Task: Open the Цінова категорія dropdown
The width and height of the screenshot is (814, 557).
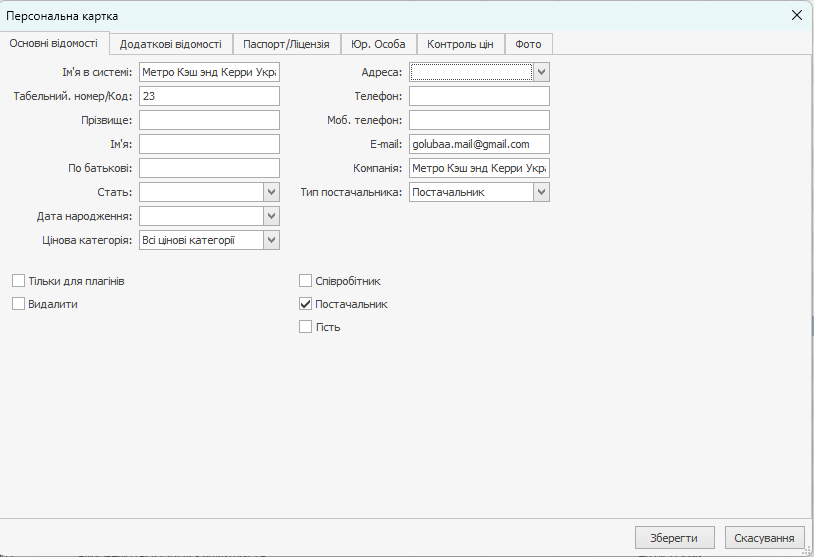Action: click(271, 240)
